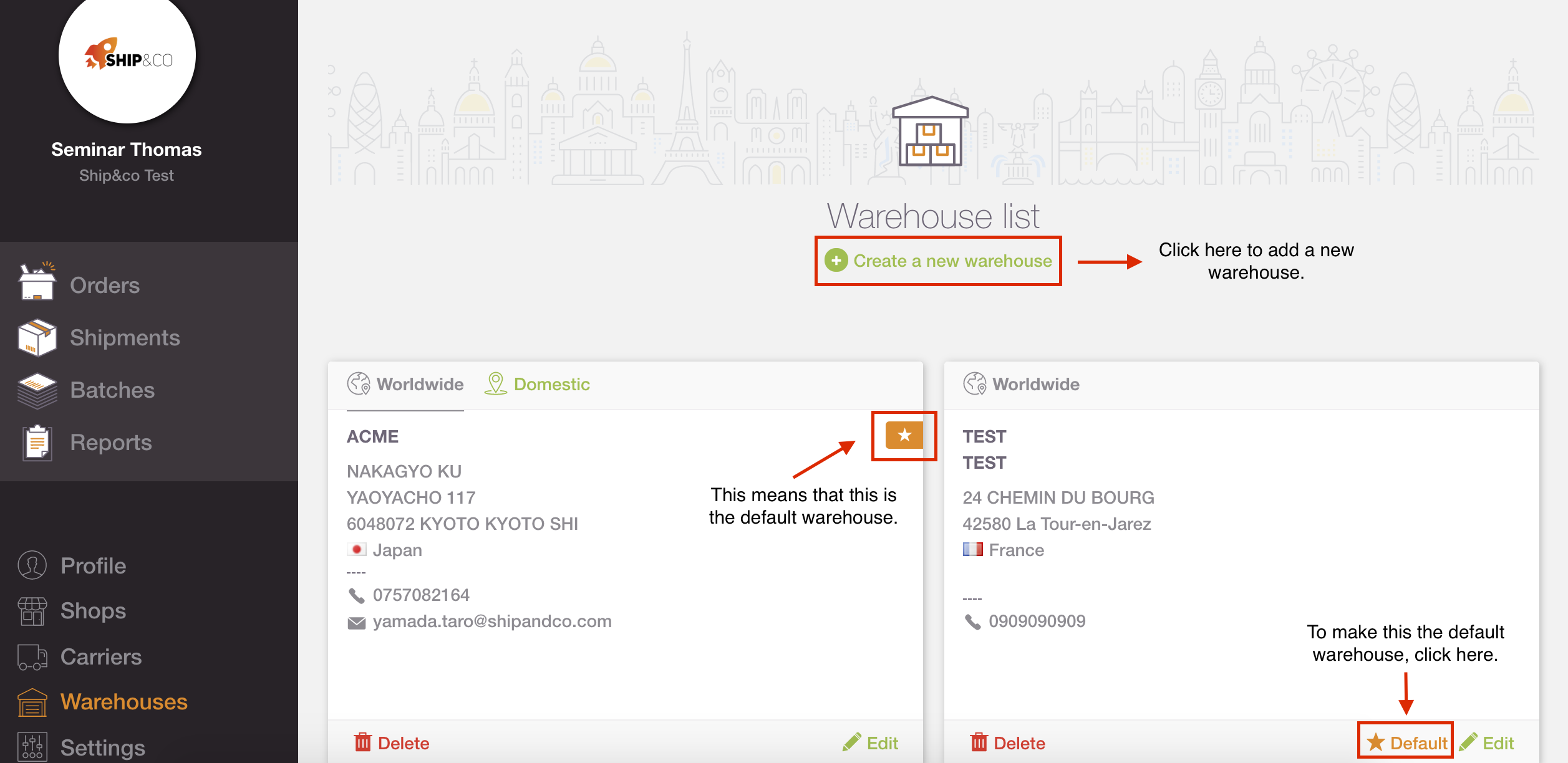Click address line 42580 La Tour-en-Jarez

pos(1057,524)
